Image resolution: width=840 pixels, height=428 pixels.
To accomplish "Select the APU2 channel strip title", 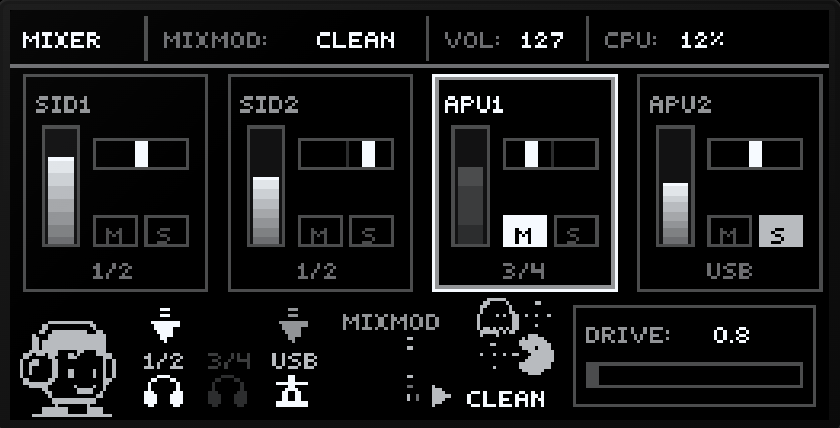I will pyautogui.click(x=680, y=105).
